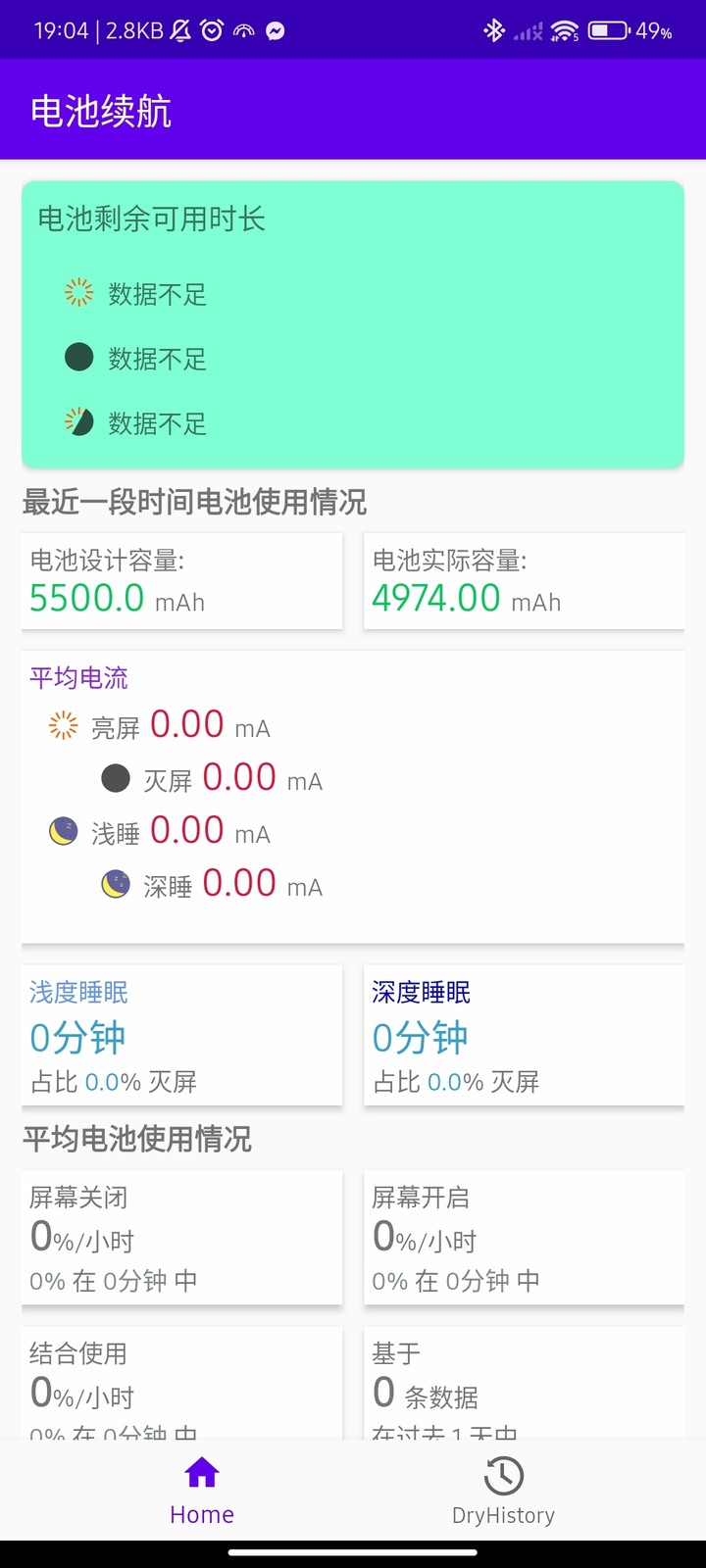
Task: Tap the 结合使用 usage card
Action: pos(182,1383)
